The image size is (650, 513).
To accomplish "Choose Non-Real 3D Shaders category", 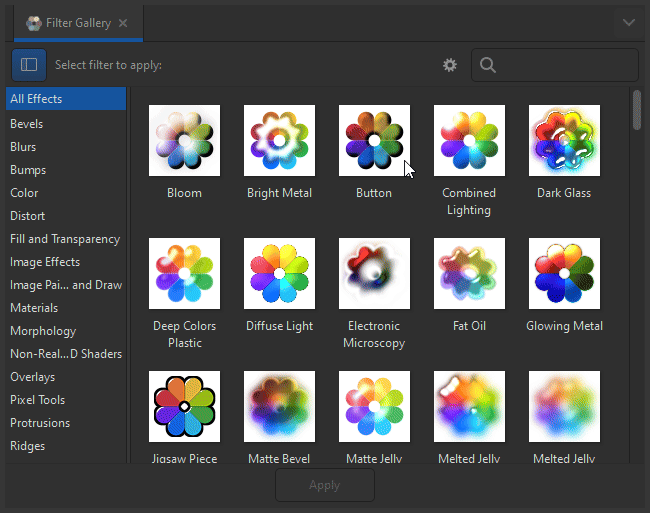I will (x=66, y=354).
